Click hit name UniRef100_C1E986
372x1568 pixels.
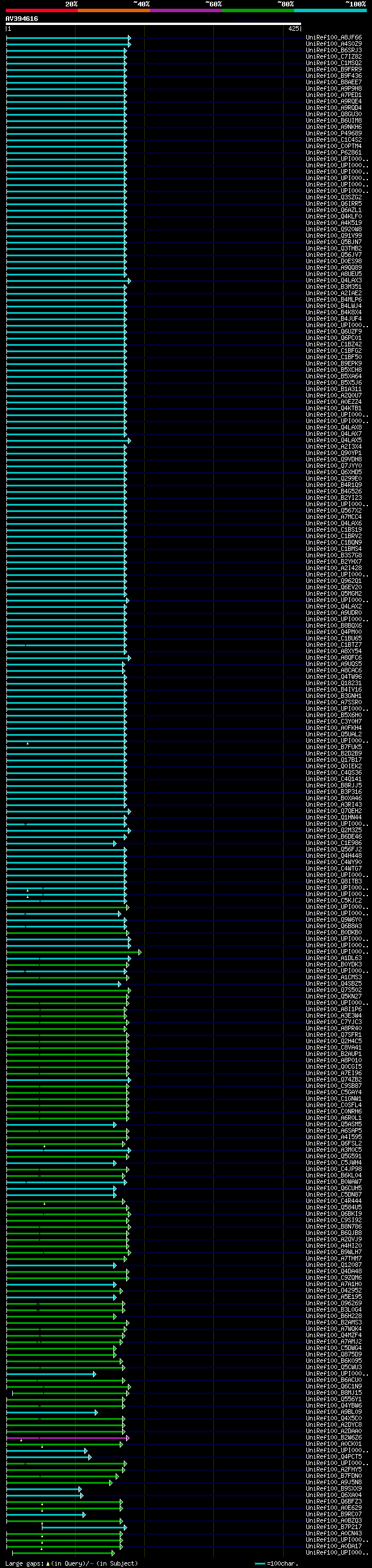pyautogui.click(x=334, y=843)
